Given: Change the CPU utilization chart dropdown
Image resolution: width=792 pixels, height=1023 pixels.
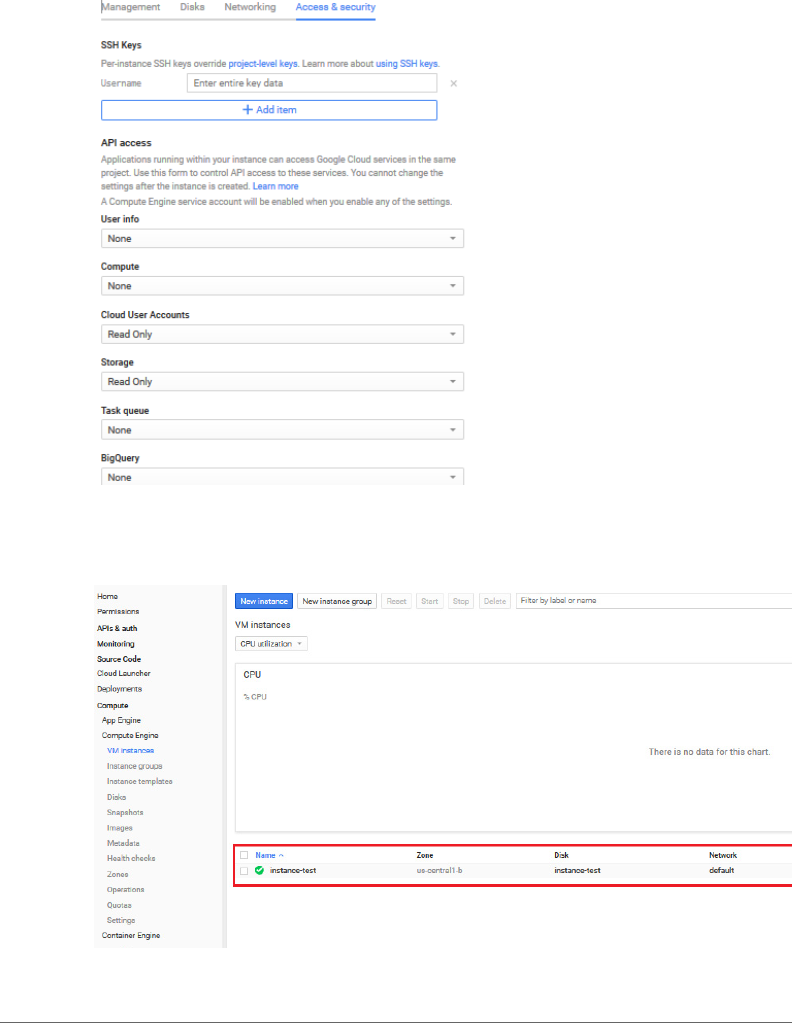Looking at the screenshot, I should 271,644.
